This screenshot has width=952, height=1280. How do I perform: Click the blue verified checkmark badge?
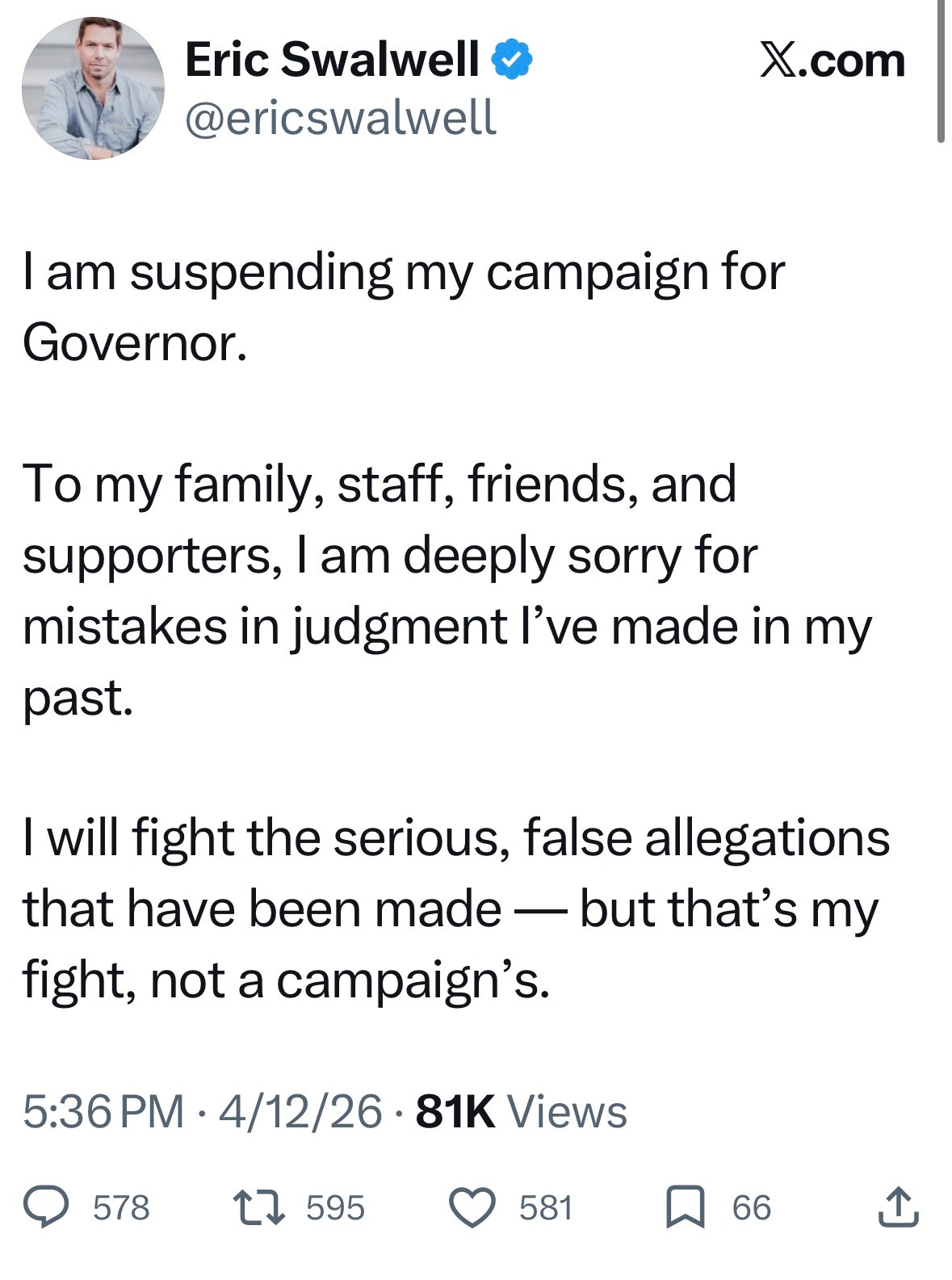(511, 59)
